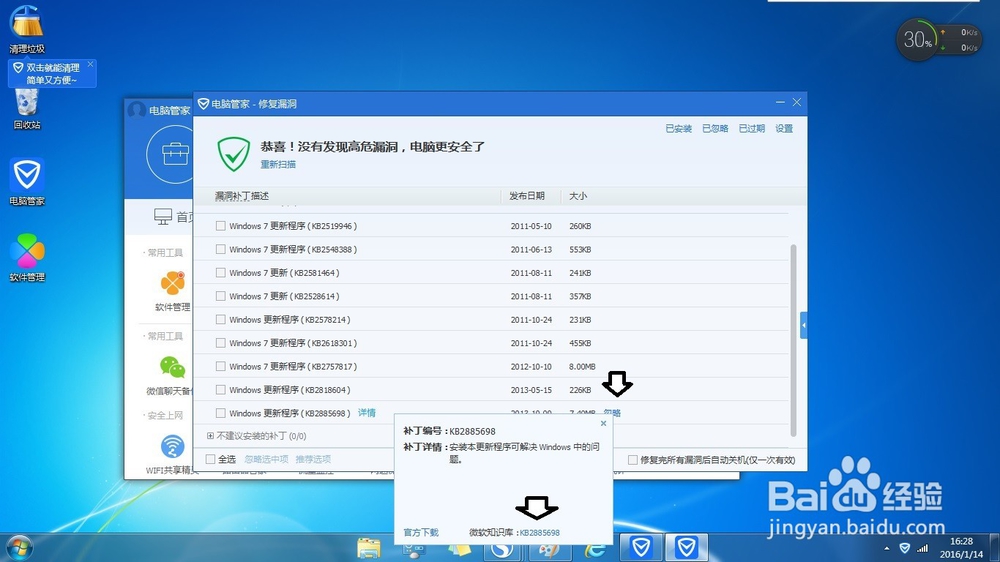This screenshot has width=1000, height=562.
Task: Open the 软件管理 desktop shortcut icon
Action: [27, 251]
